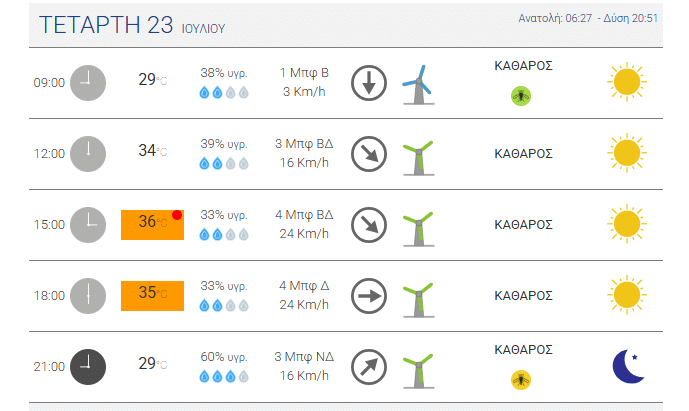Screen dimensions: 689x411
Task: Click the southeast wind arrow at 15:00
Action: pyautogui.click(x=369, y=225)
